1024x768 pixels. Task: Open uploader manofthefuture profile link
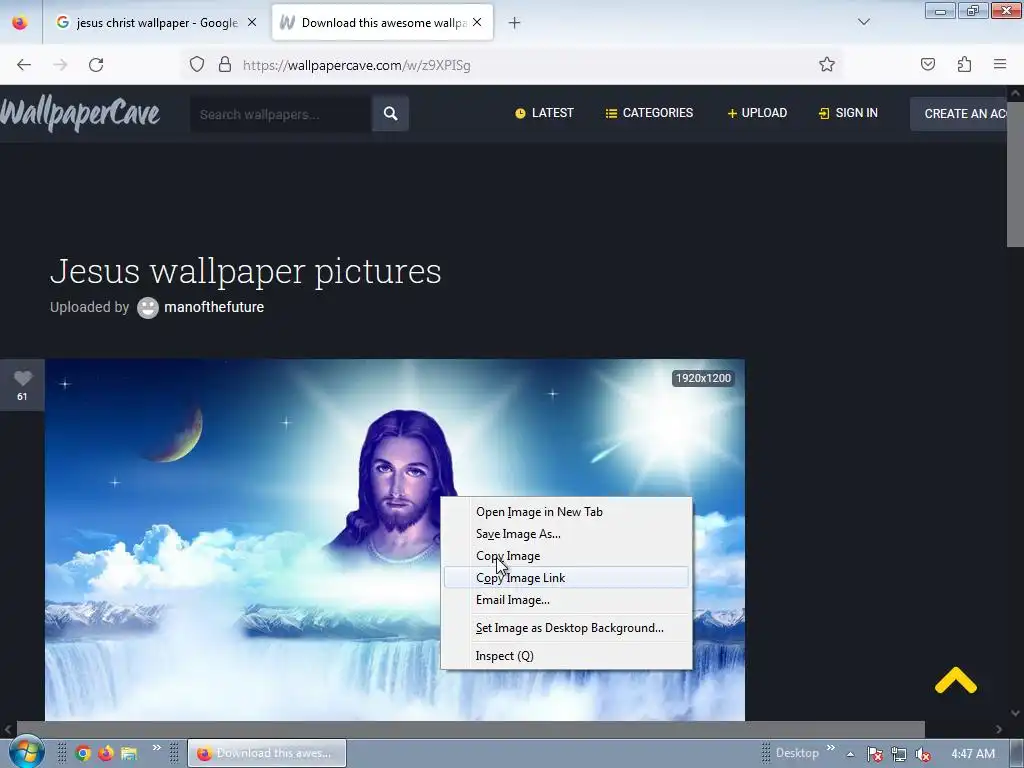coord(214,307)
